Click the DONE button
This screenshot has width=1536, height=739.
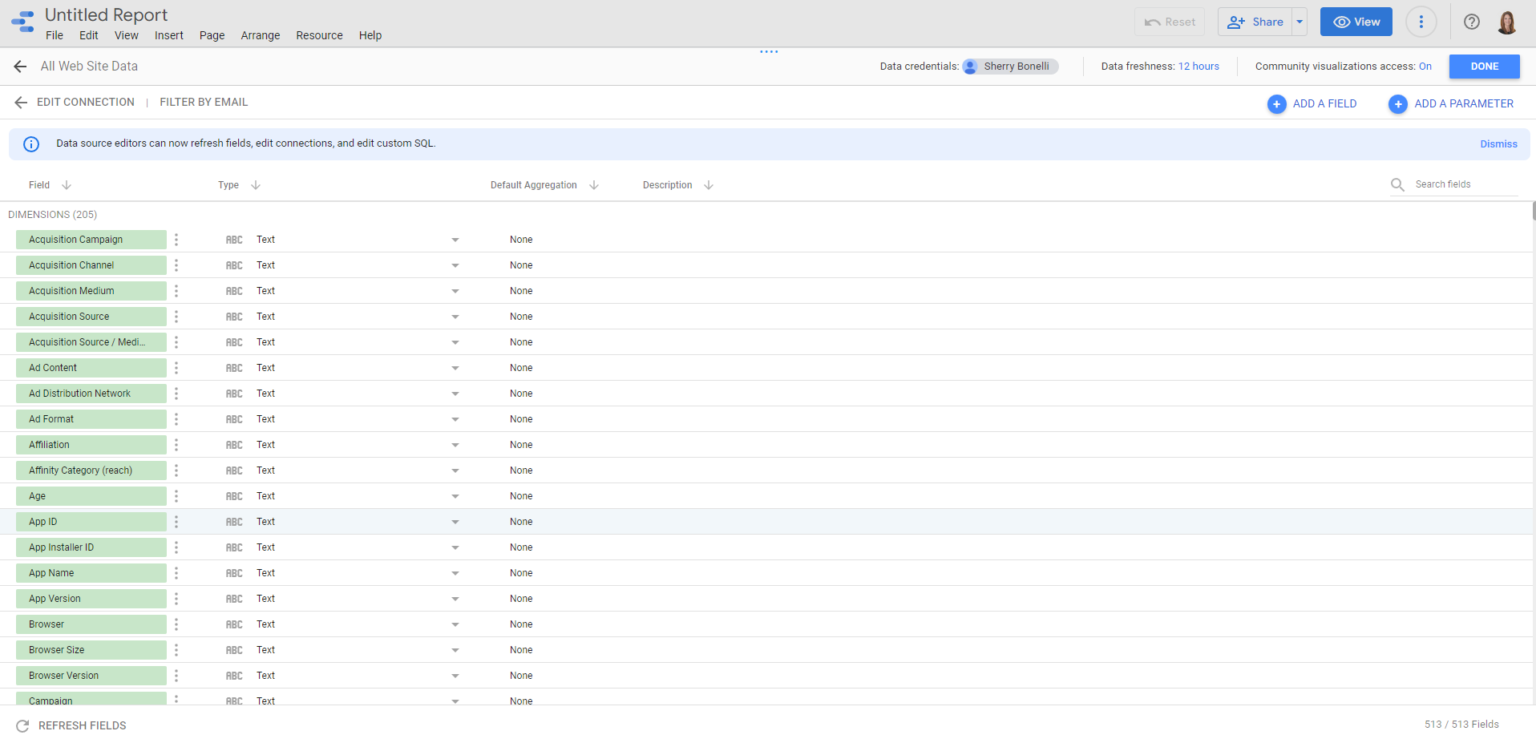point(1484,66)
